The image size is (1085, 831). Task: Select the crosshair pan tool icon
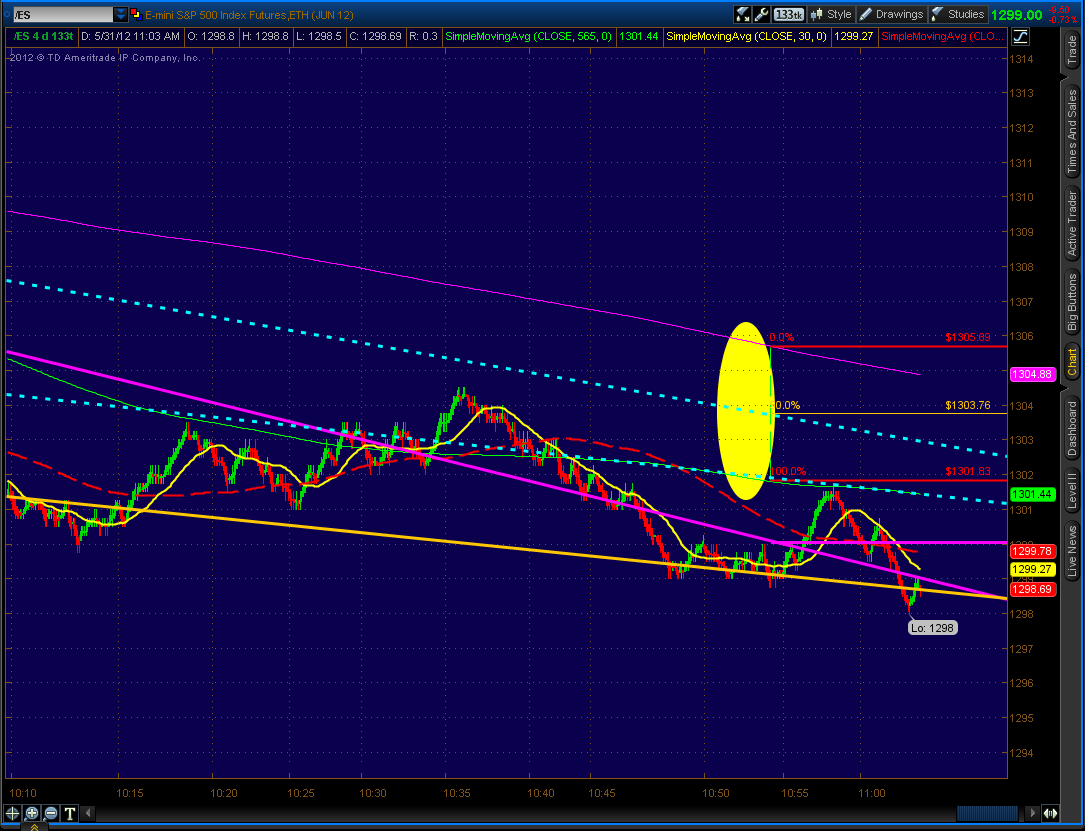12,813
